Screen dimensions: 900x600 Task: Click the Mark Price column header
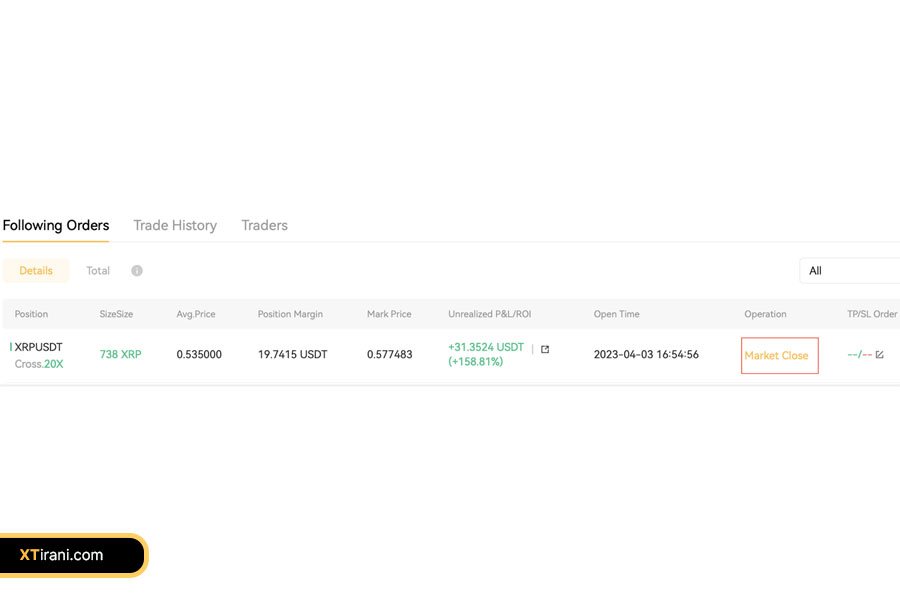coord(389,314)
